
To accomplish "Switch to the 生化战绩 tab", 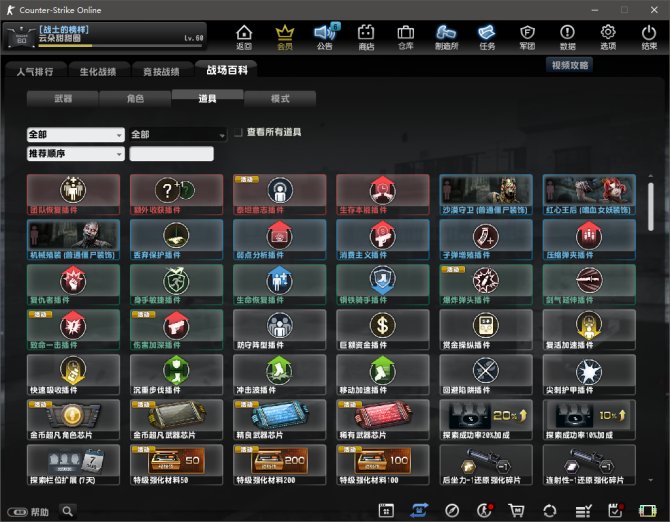I will 98,71.
